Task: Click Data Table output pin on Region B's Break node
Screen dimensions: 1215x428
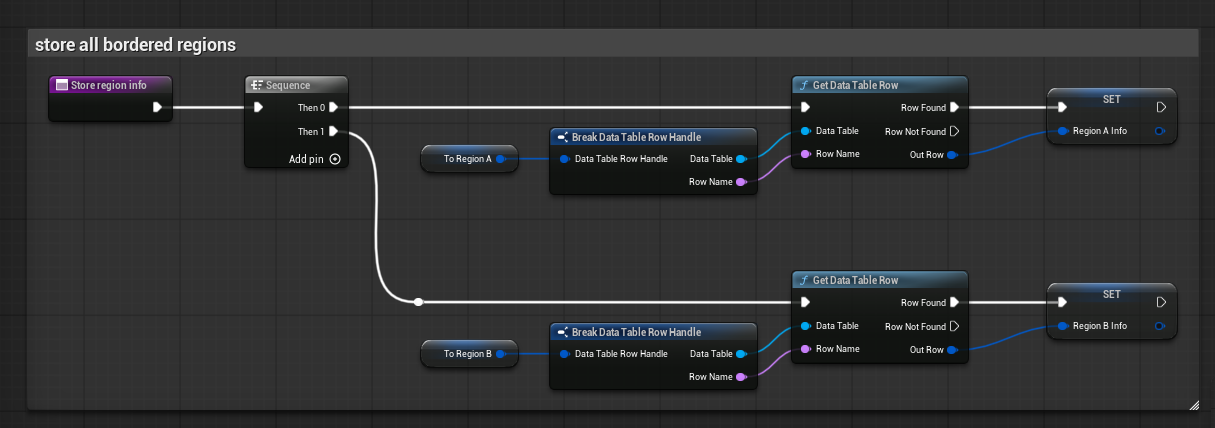Action: tap(740, 353)
